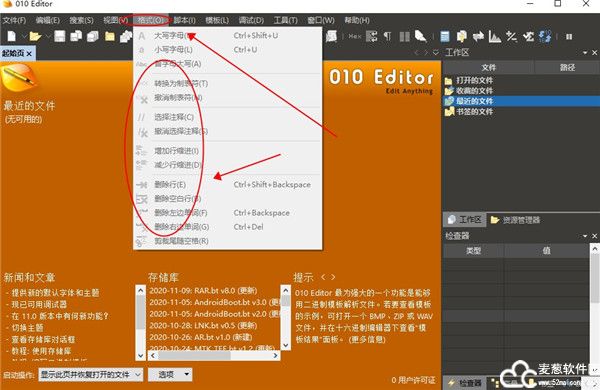Close the 起始页 tab
The height and width of the screenshot is (390, 600).
point(29,54)
